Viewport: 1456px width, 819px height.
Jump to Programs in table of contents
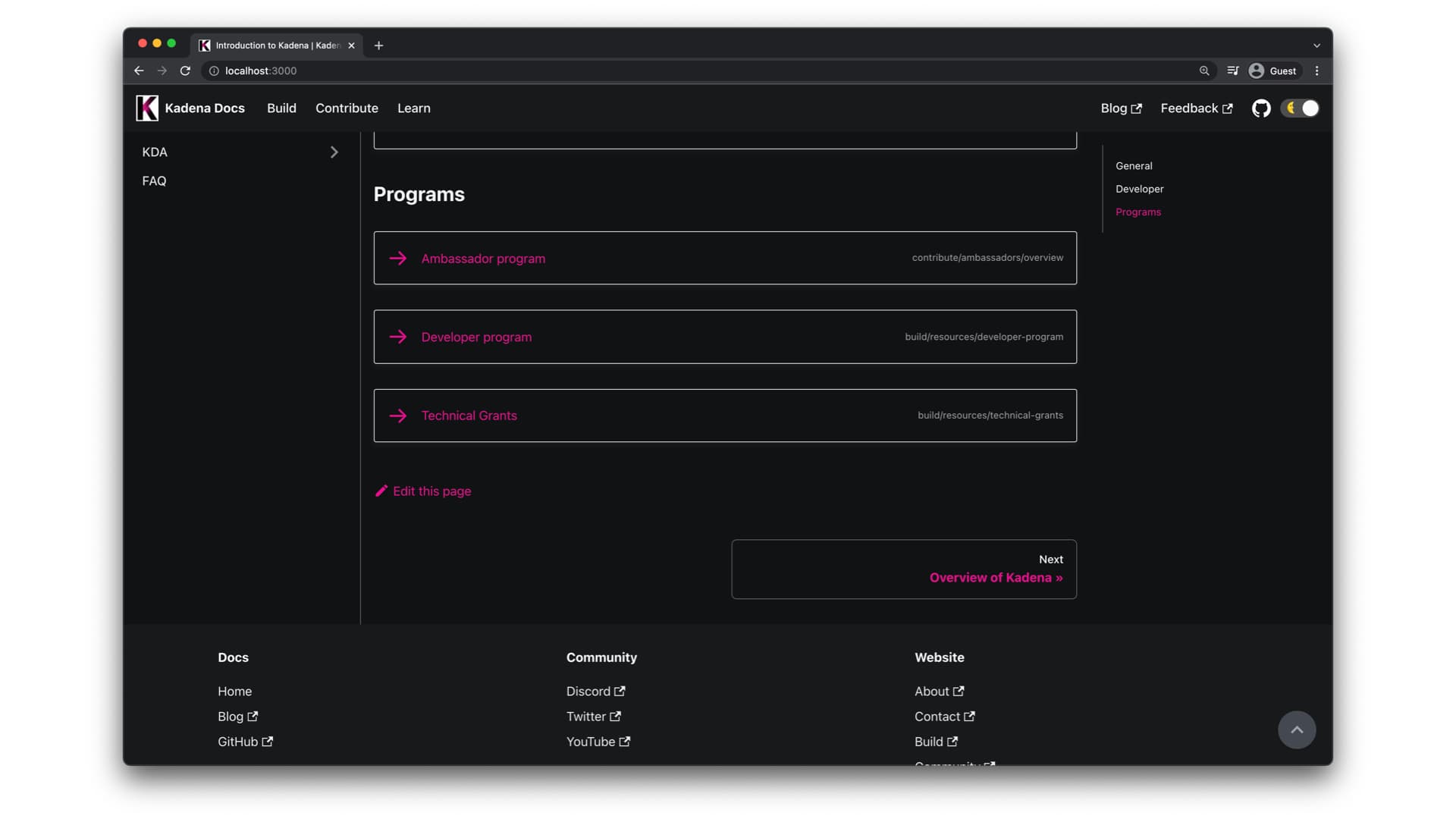1138,212
